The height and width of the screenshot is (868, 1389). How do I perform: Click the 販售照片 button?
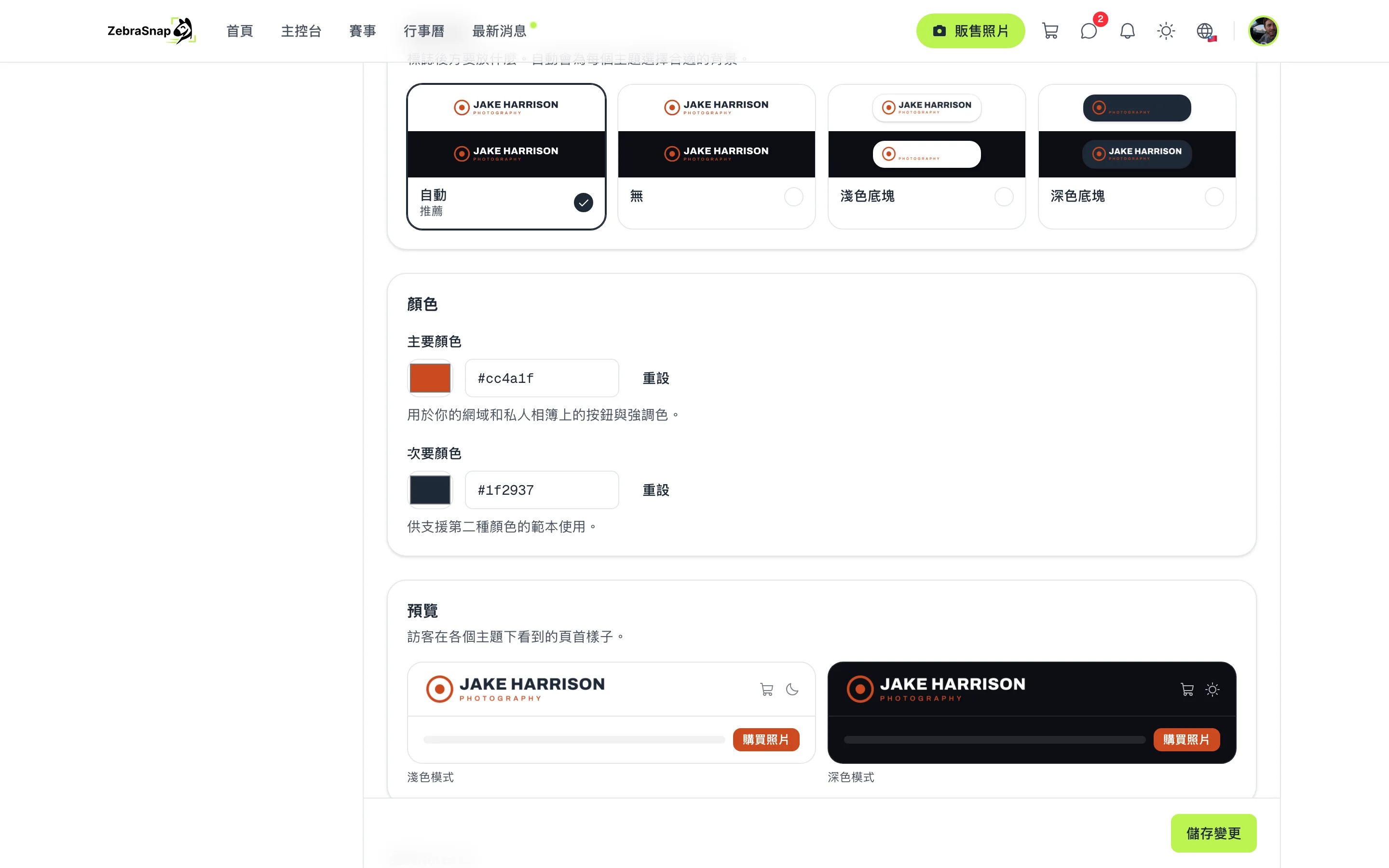click(970, 31)
